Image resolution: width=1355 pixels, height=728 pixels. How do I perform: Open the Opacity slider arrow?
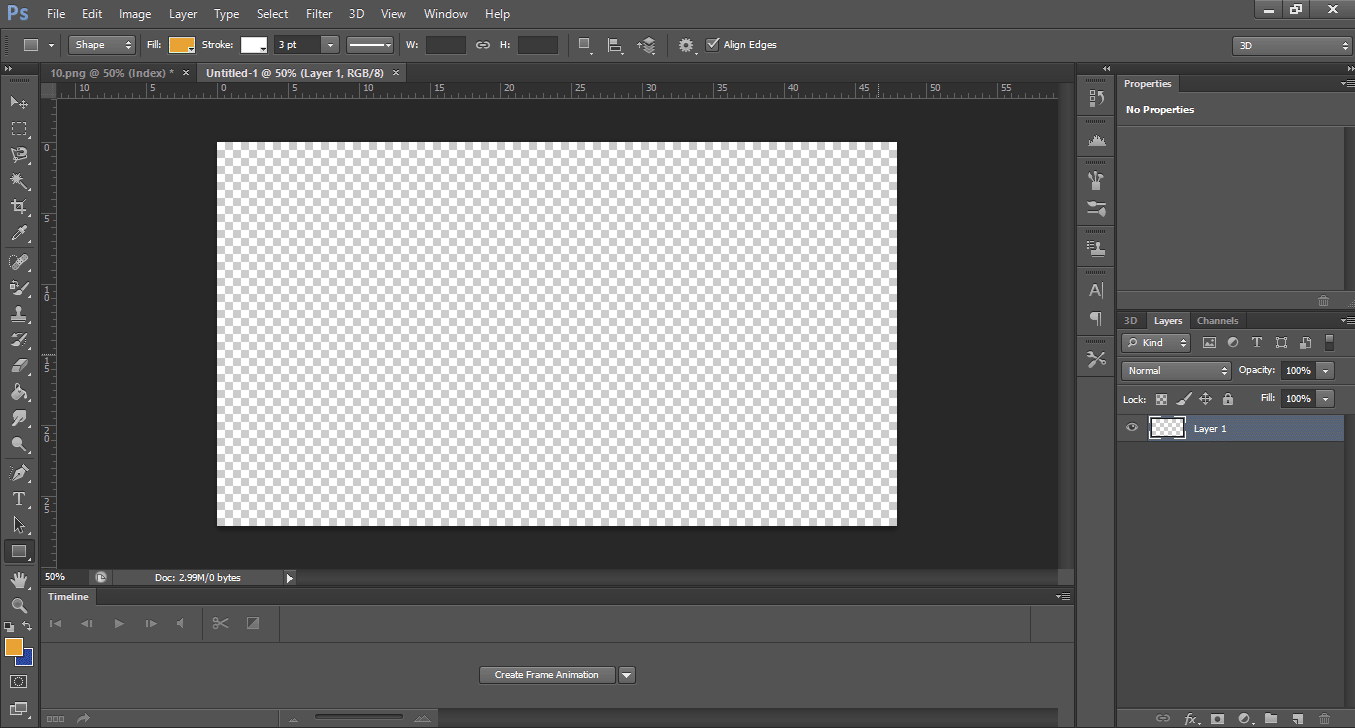1326,370
